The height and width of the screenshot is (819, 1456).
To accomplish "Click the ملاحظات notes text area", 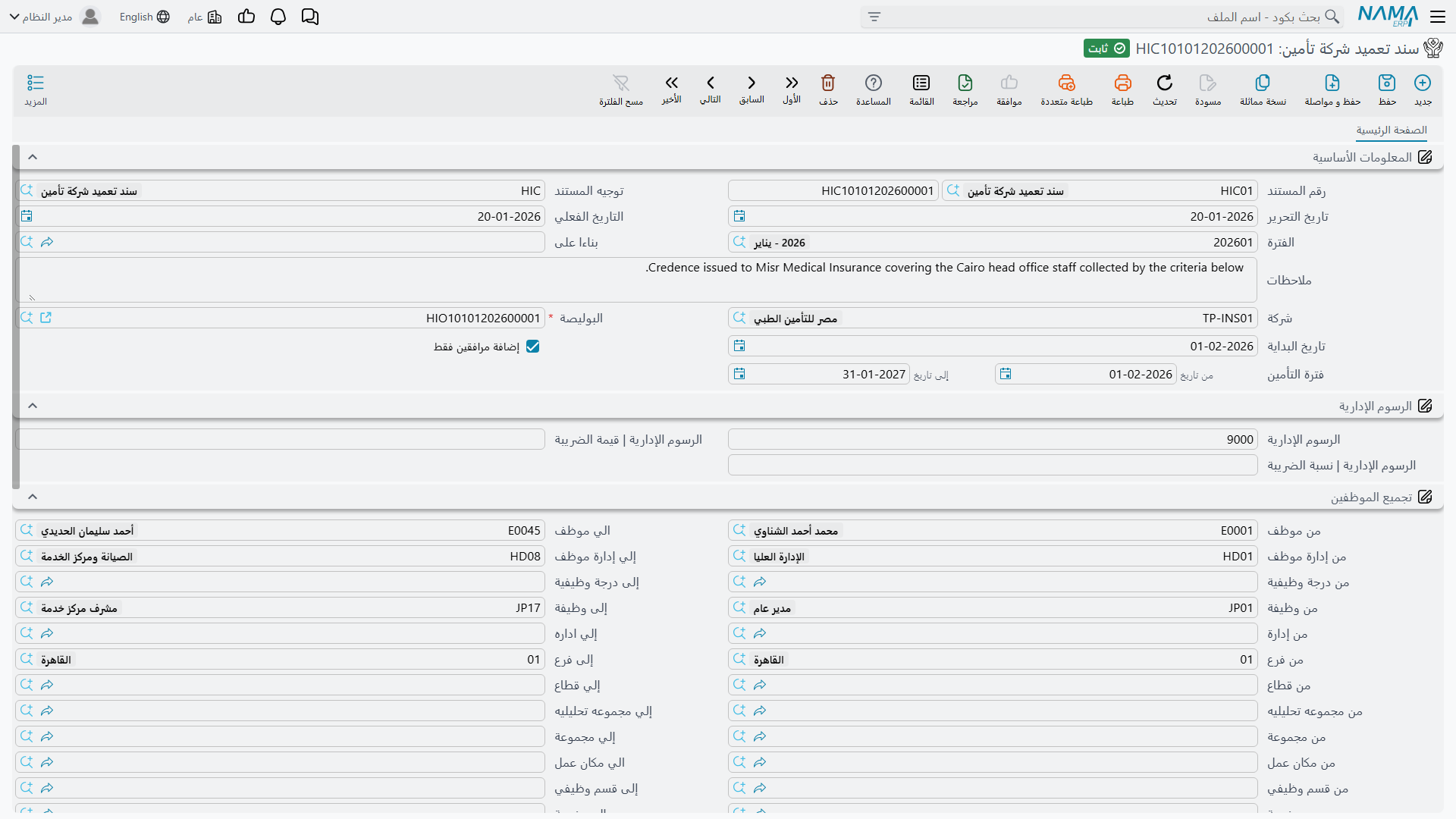I will click(x=637, y=280).
